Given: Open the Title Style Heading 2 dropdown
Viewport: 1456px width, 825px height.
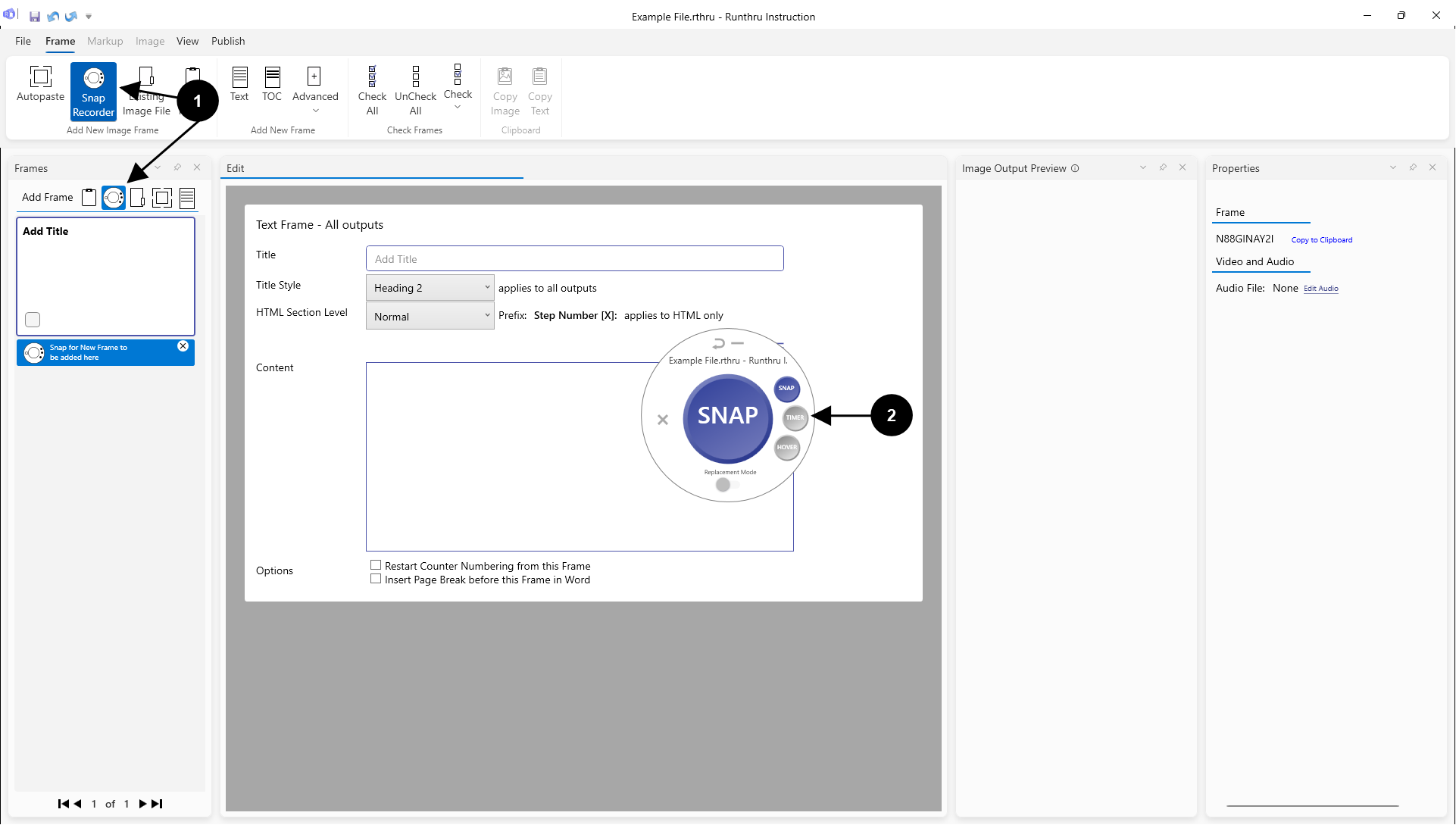Looking at the screenshot, I should pos(430,288).
